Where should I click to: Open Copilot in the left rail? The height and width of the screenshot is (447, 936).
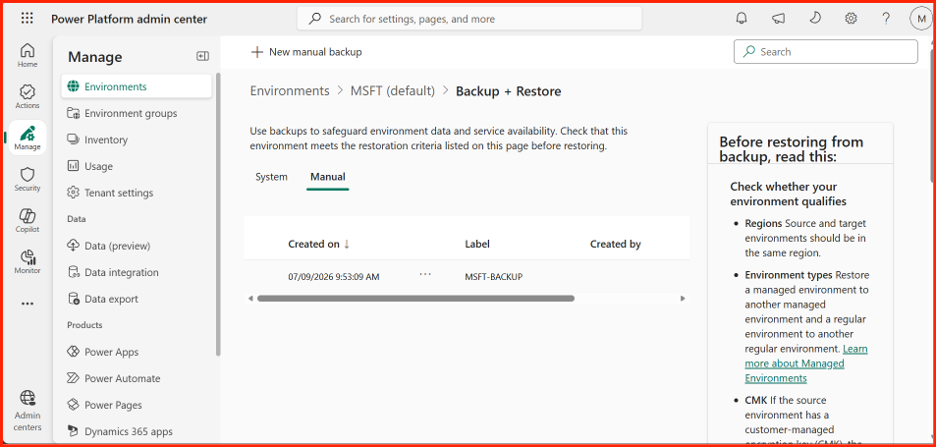pos(27,220)
